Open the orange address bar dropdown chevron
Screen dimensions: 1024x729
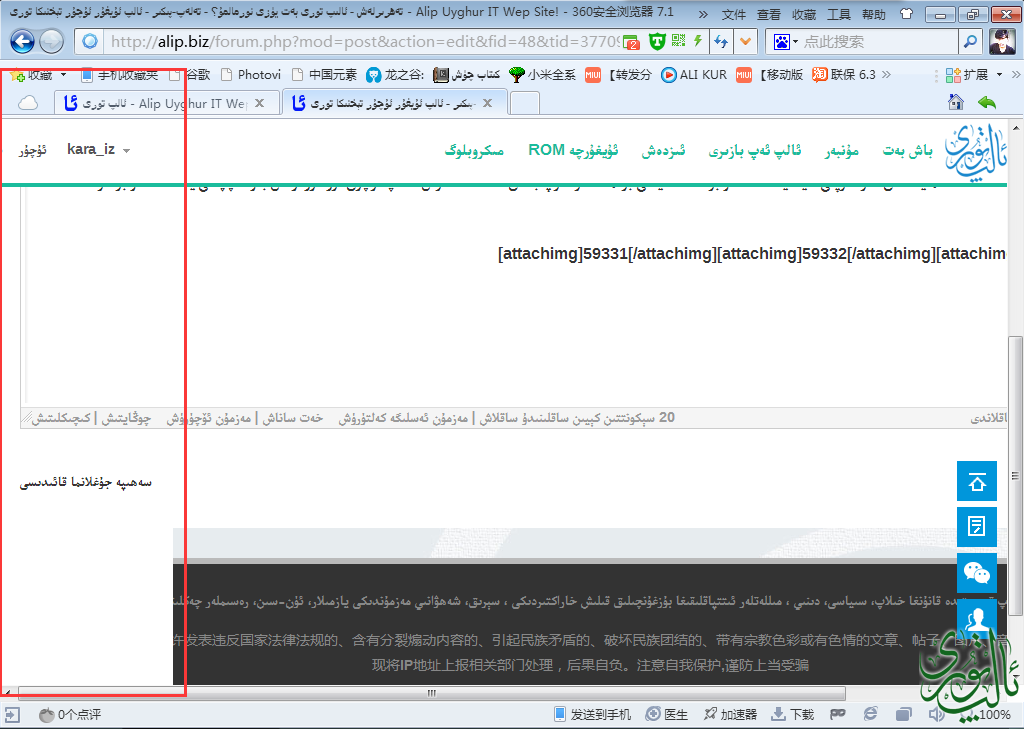745,42
